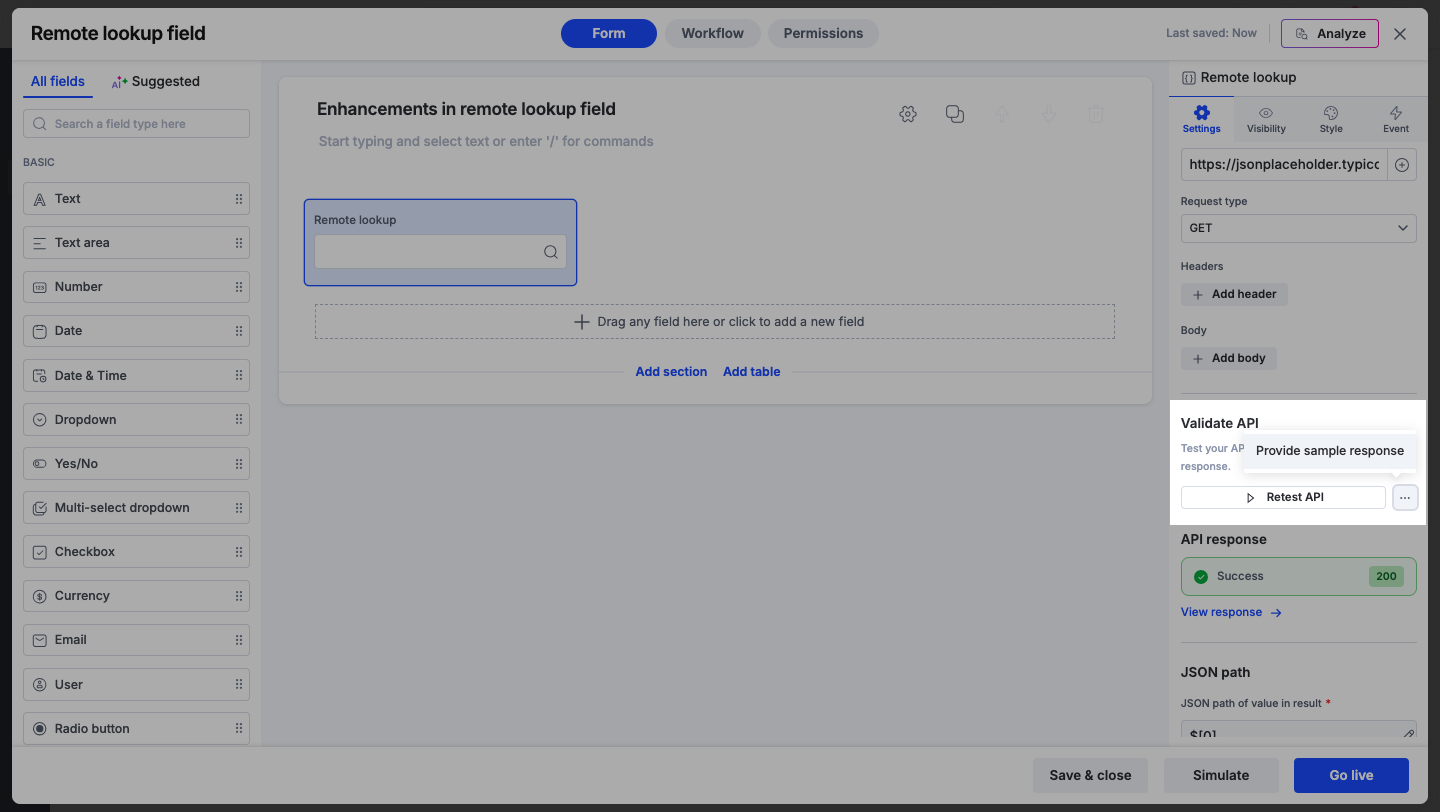Click Add header button
This screenshot has width=1440, height=812.
(x=1234, y=294)
